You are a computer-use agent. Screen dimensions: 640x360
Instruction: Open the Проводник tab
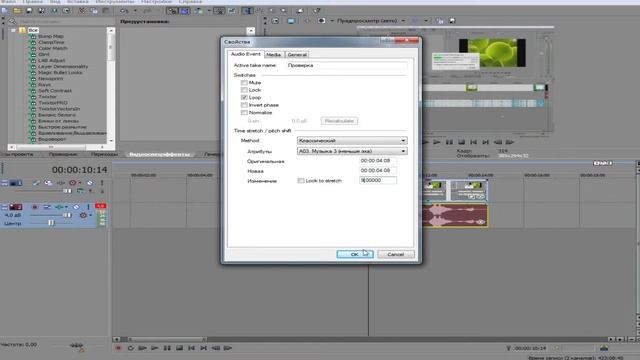63,154
